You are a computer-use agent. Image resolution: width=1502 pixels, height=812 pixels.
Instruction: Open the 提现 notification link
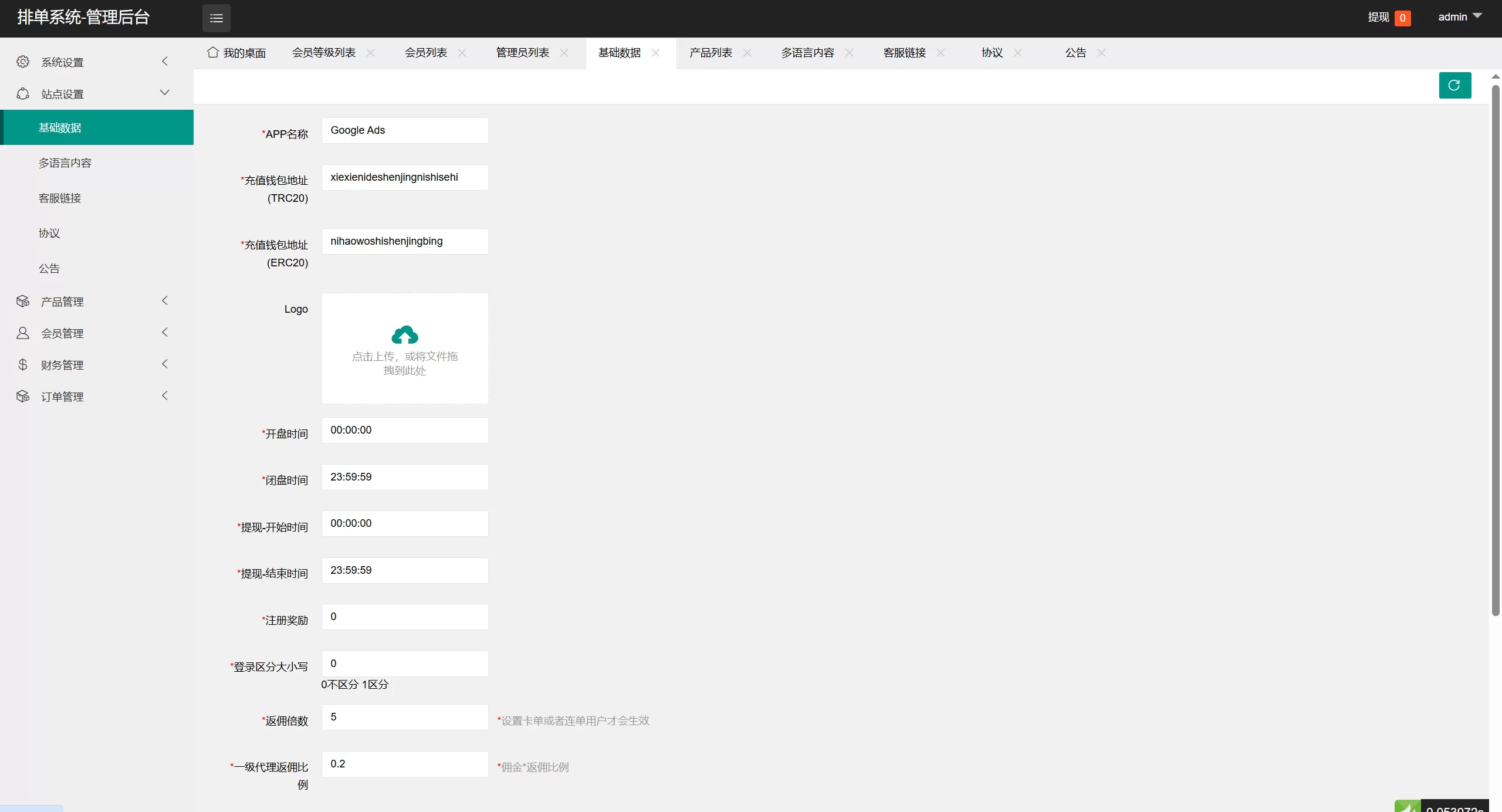point(1379,17)
